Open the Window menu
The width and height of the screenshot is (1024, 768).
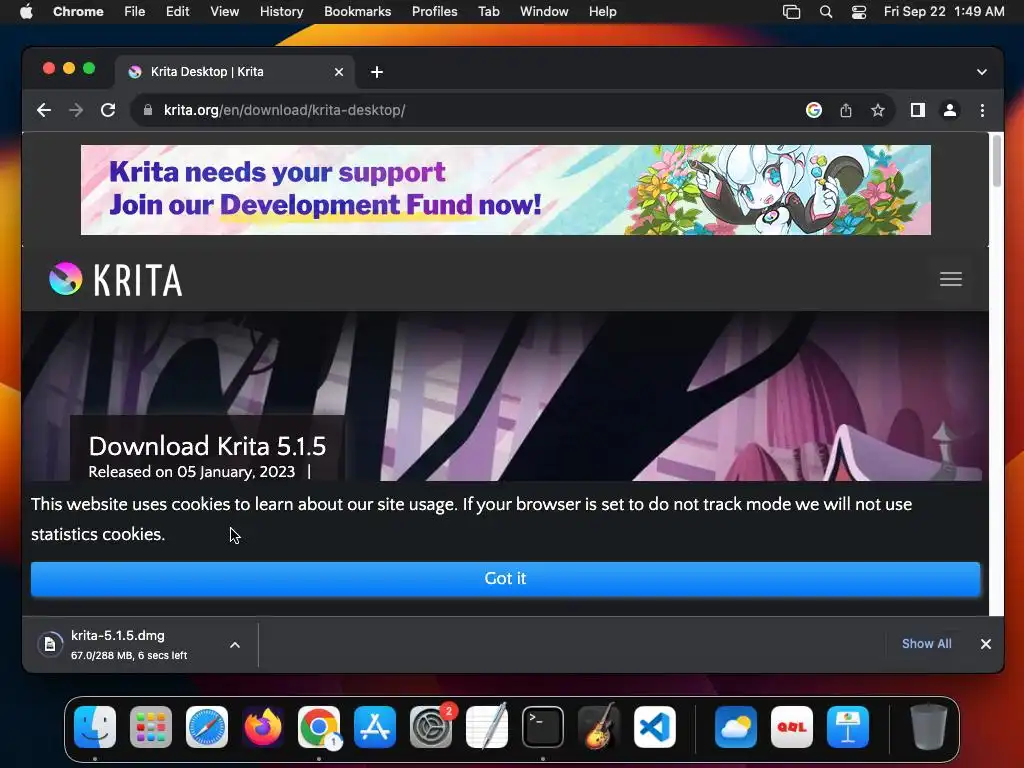click(544, 11)
